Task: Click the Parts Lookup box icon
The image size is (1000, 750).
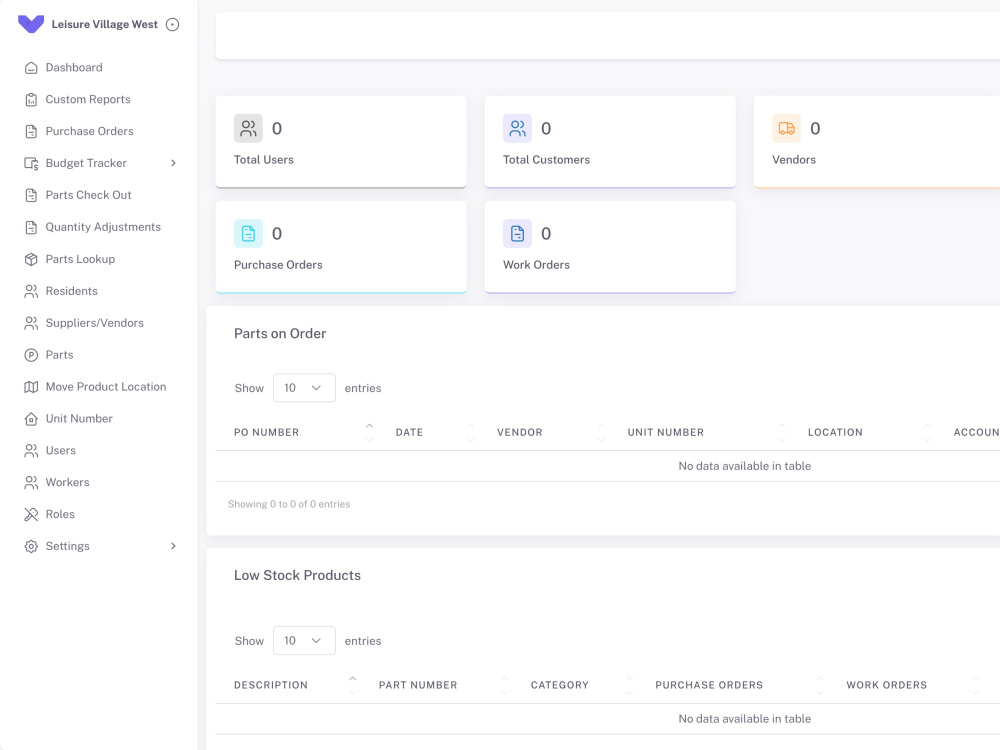Action: 31,259
